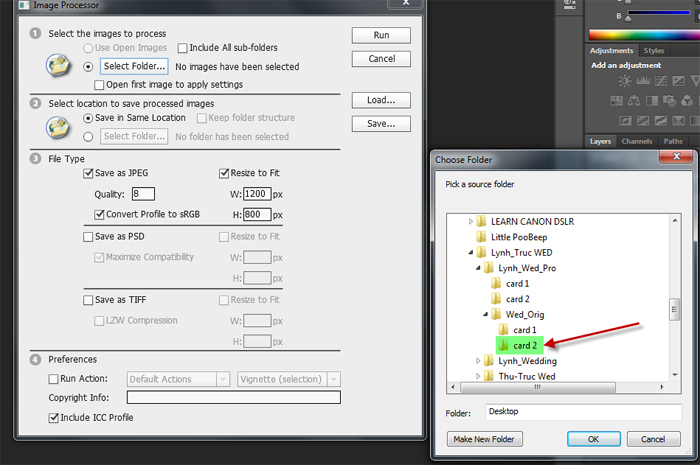Enable Include All sub-folders
This screenshot has height=465, width=700.
pos(182,48)
